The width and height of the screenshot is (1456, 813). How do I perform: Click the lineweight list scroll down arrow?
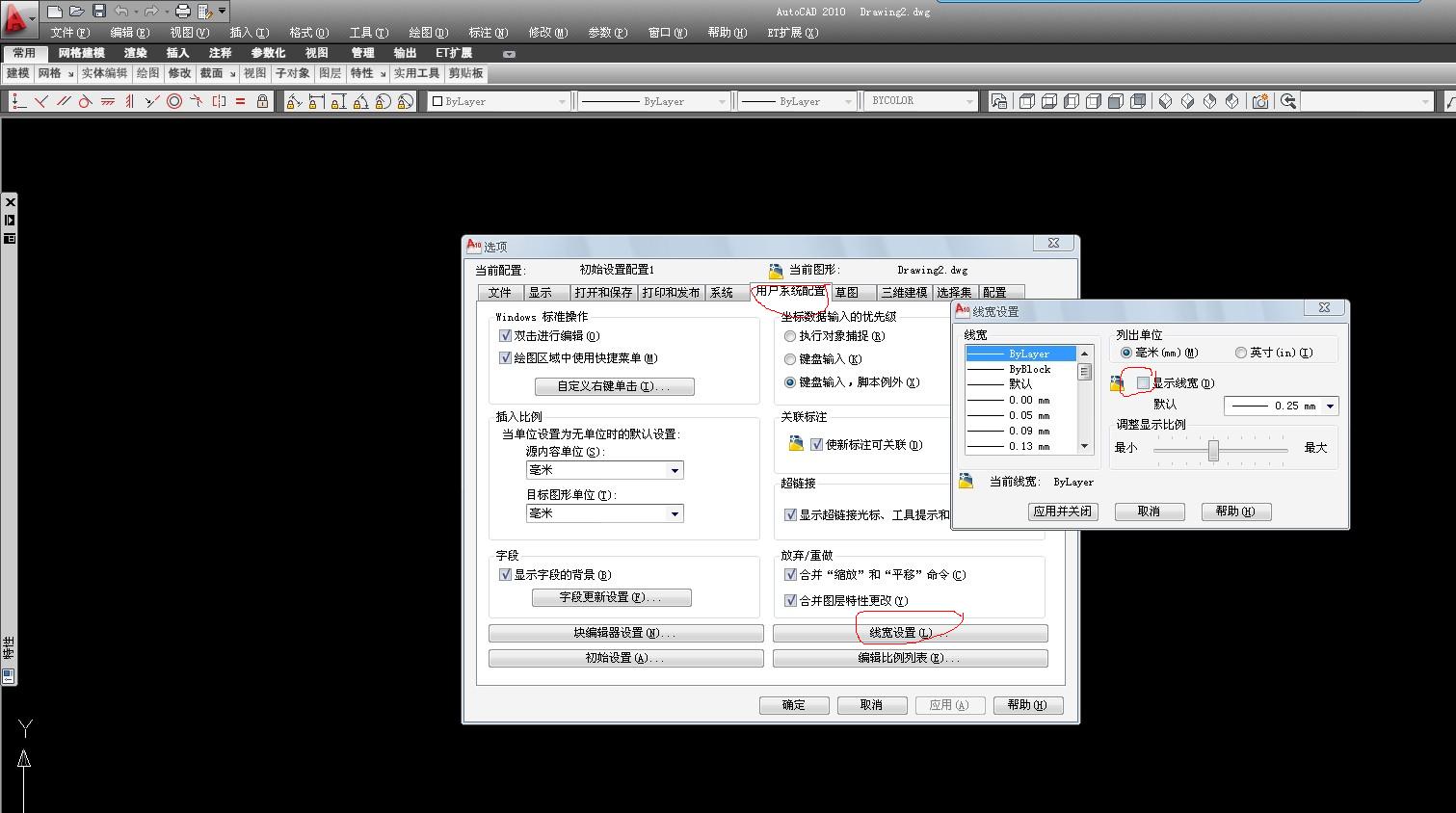[x=1084, y=446]
